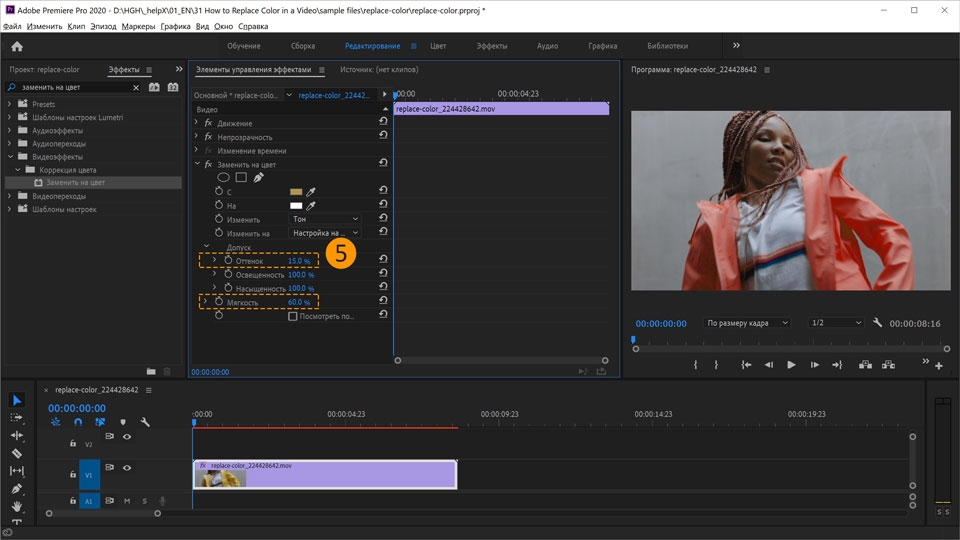The image size is (960, 540).
Task: Select the Razor tool in the toolbar
Action: click(x=17, y=453)
